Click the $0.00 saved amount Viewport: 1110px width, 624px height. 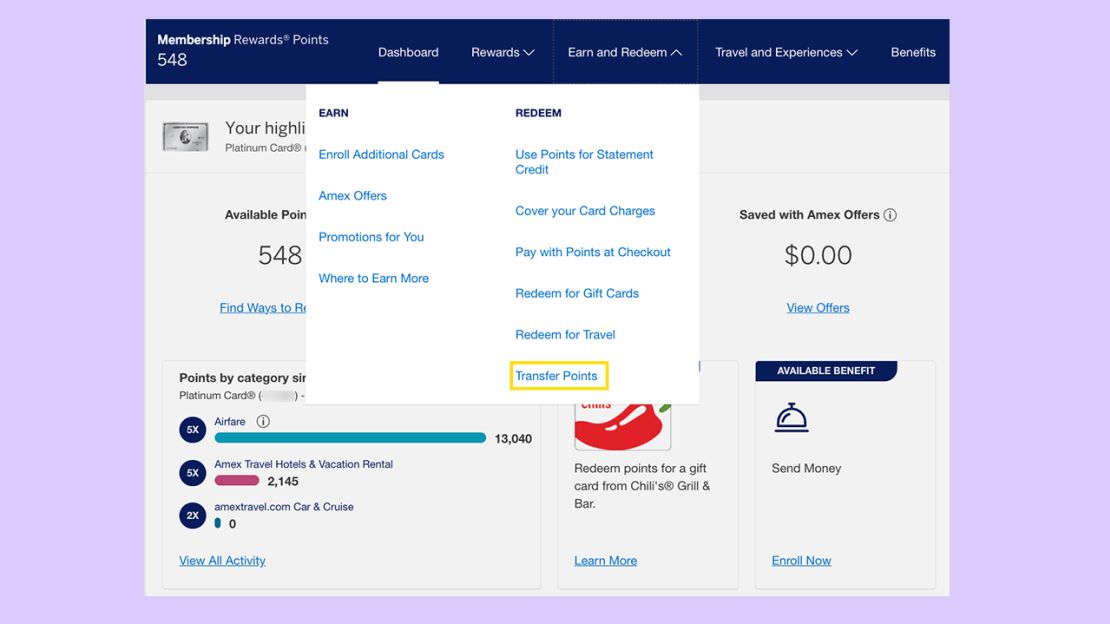click(x=818, y=255)
